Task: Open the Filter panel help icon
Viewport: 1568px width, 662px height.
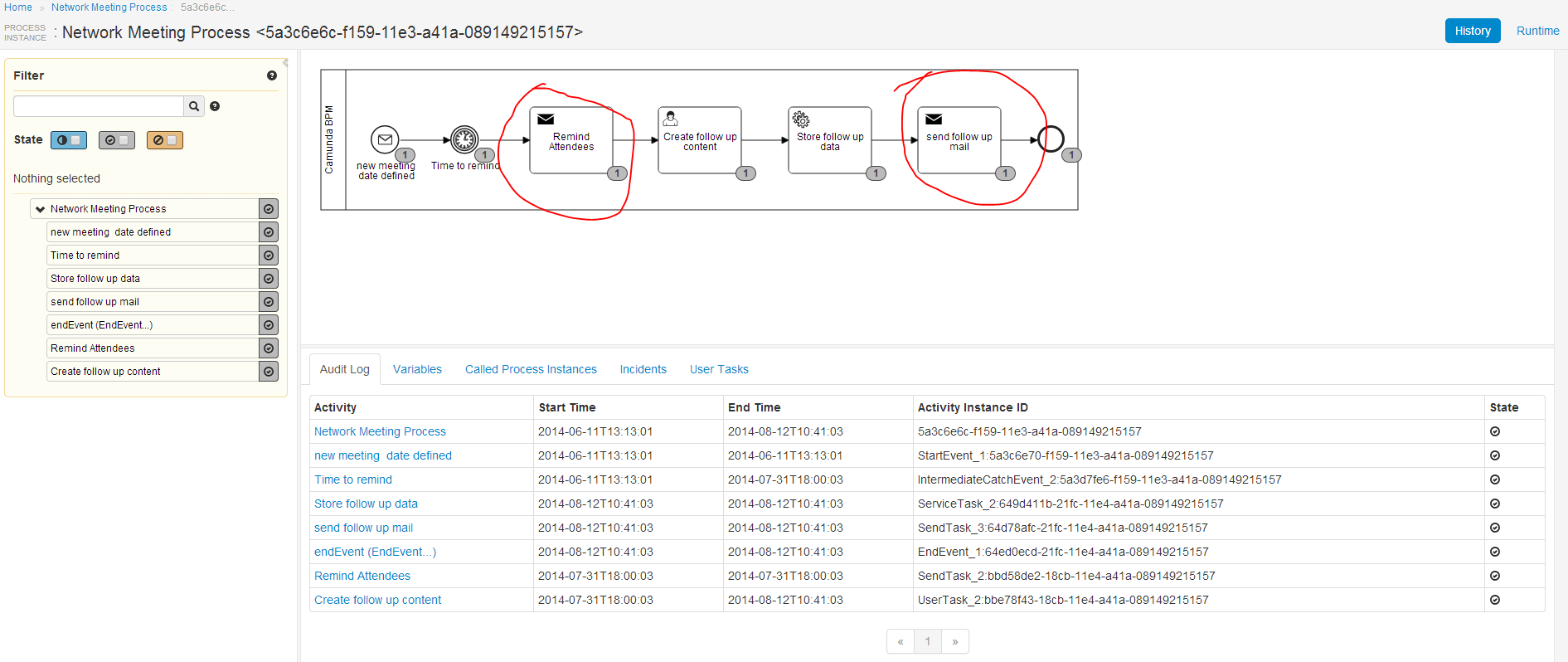Action: 271,75
